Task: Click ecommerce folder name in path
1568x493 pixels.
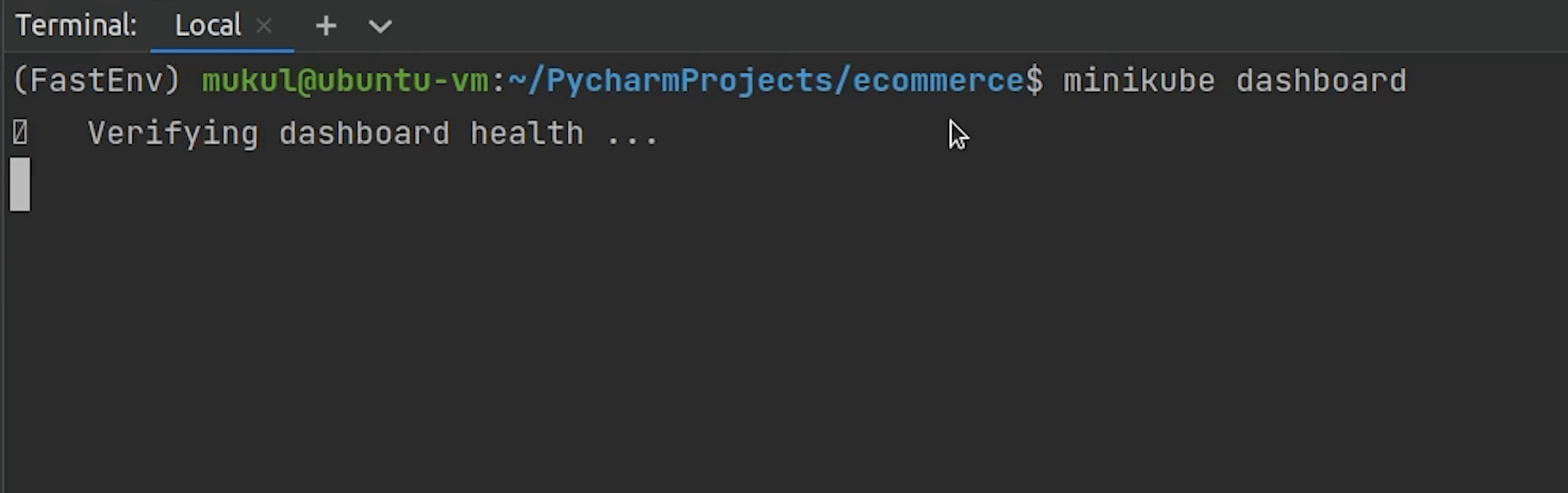Action: 938,81
